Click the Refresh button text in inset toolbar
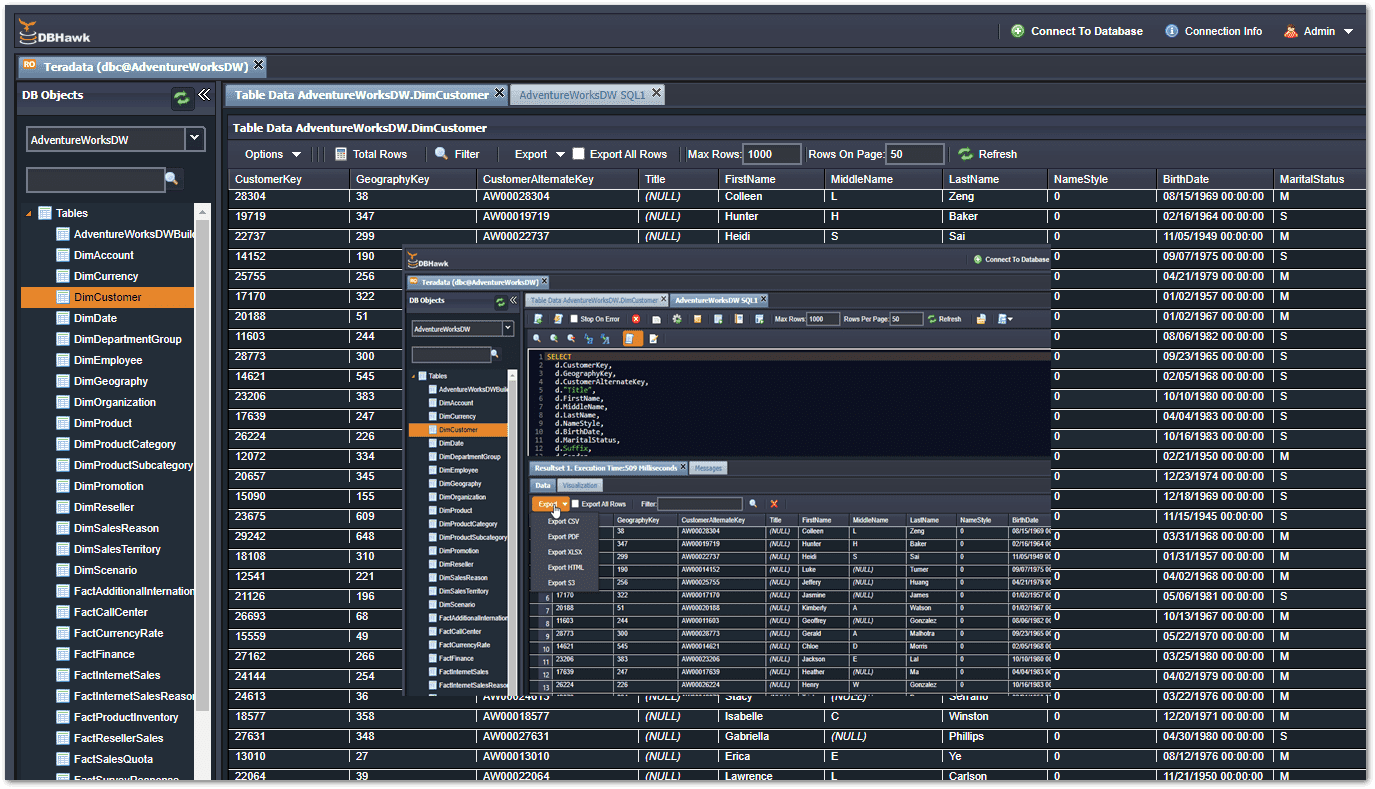 point(950,319)
